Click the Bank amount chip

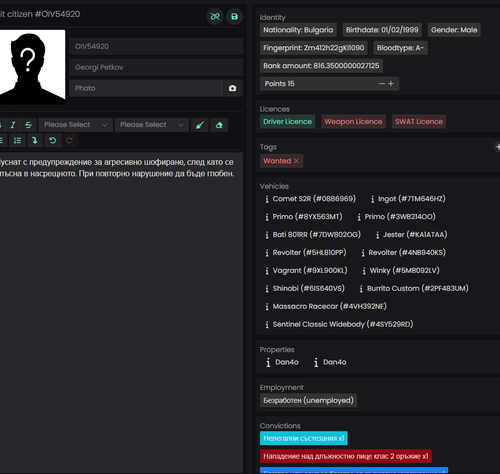(321, 66)
